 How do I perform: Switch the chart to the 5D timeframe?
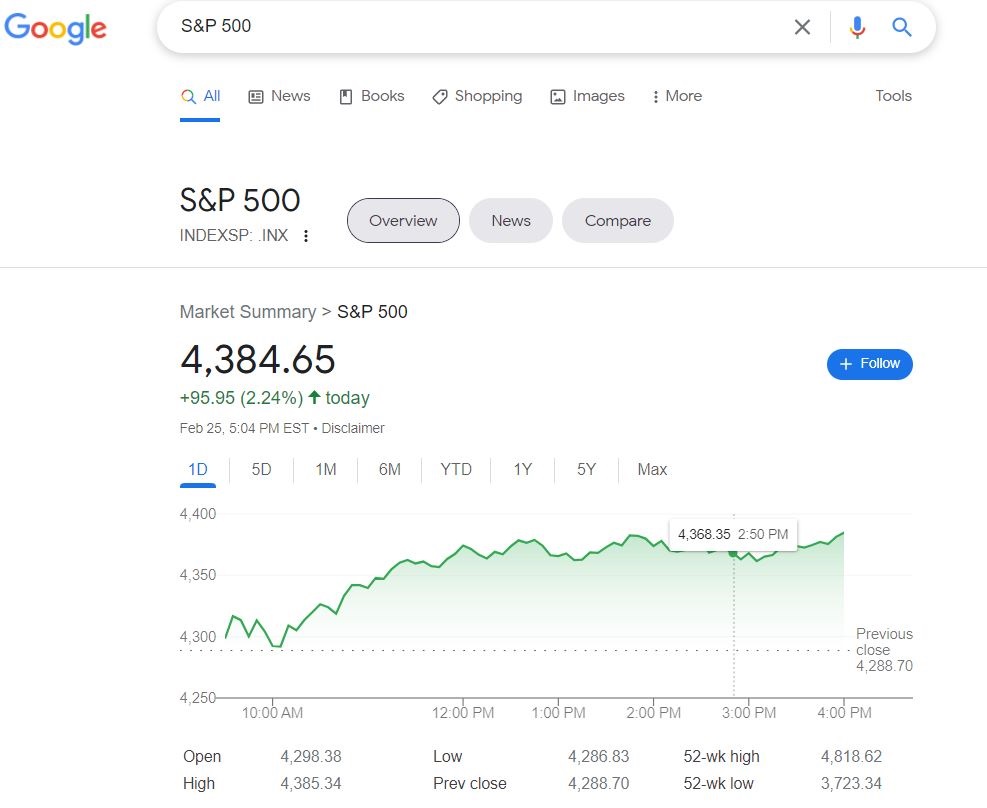pyautogui.click(x=261, y=469)
